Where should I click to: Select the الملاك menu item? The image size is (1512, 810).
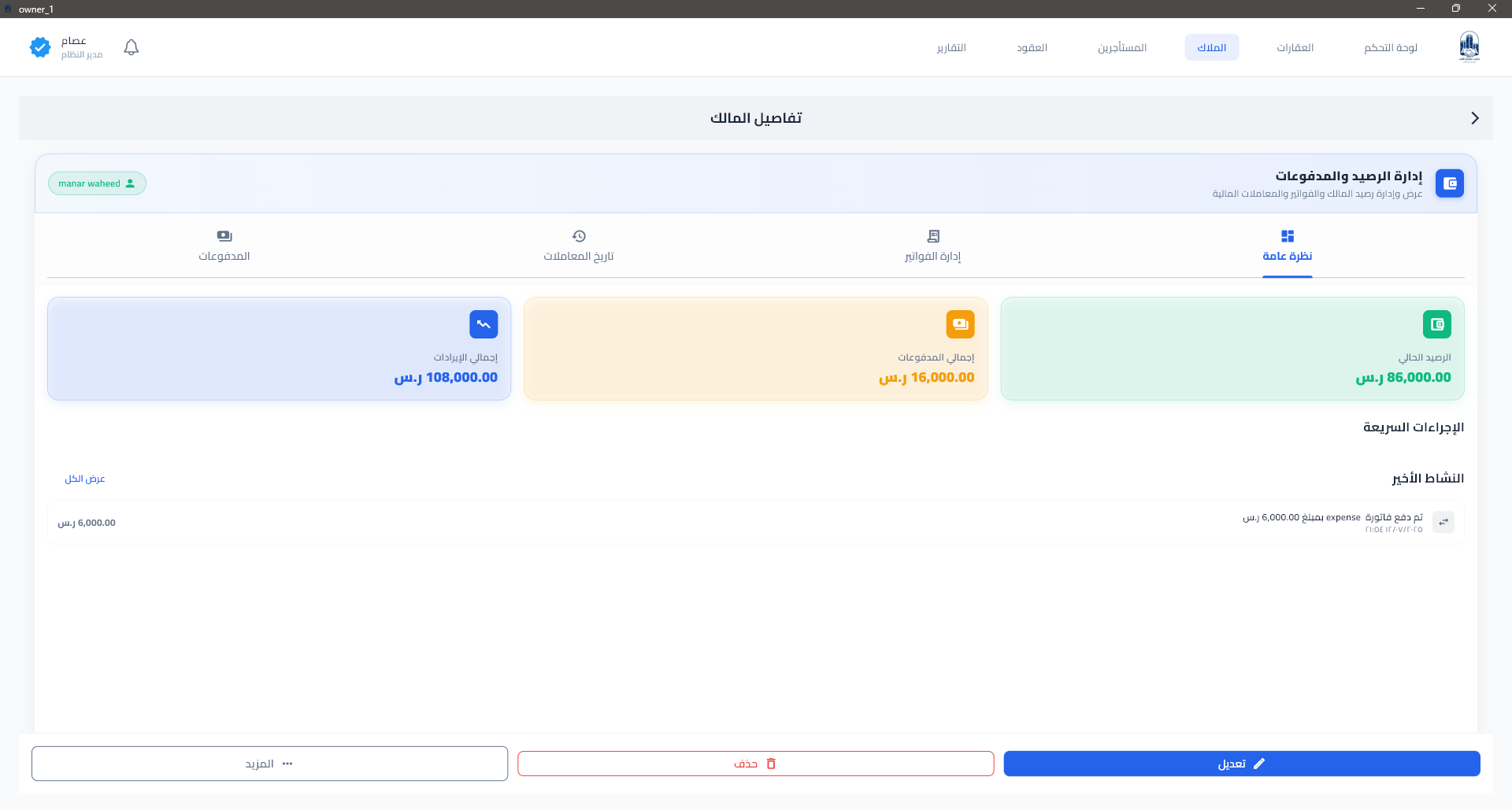point(1211,48)
